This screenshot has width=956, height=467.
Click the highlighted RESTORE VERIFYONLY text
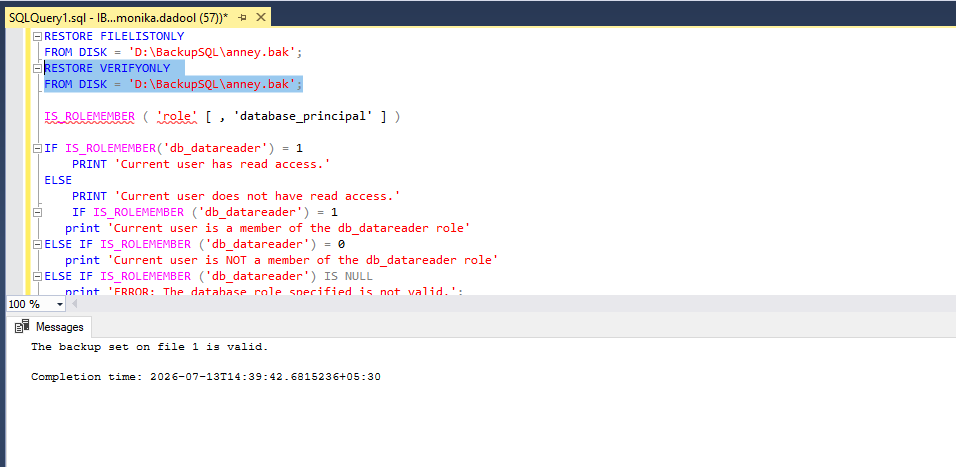[107, 68]
